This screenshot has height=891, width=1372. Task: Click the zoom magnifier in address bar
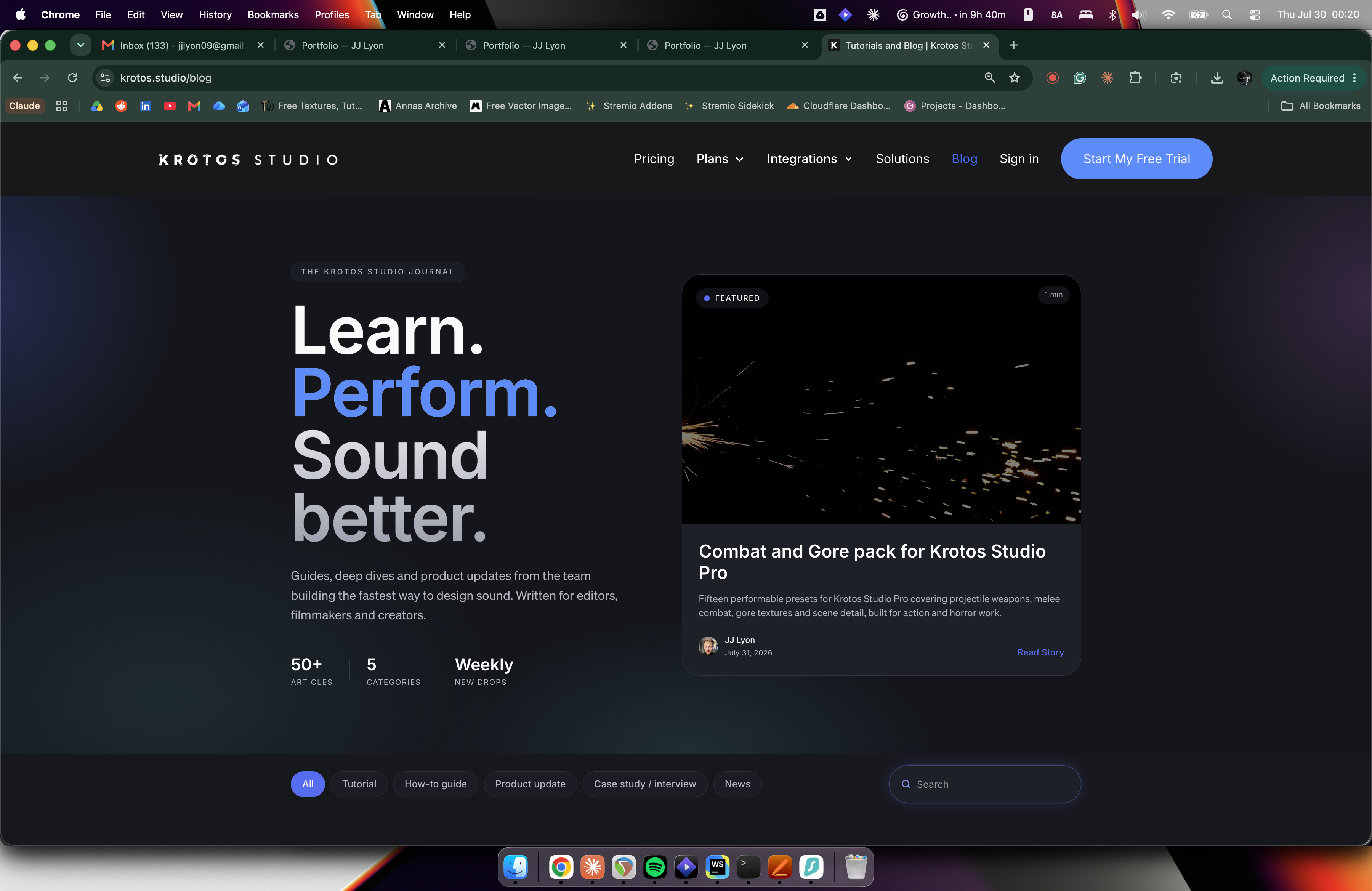(990, 78)
